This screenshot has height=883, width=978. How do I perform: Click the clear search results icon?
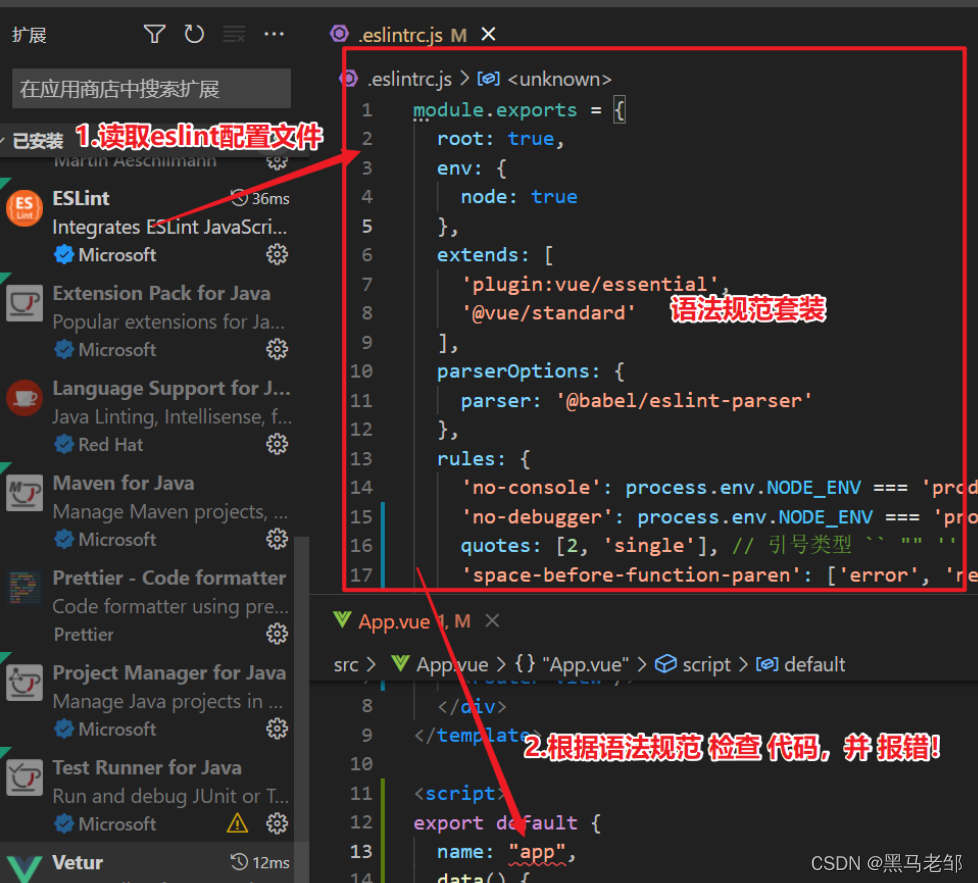click(x=234, y=34)
